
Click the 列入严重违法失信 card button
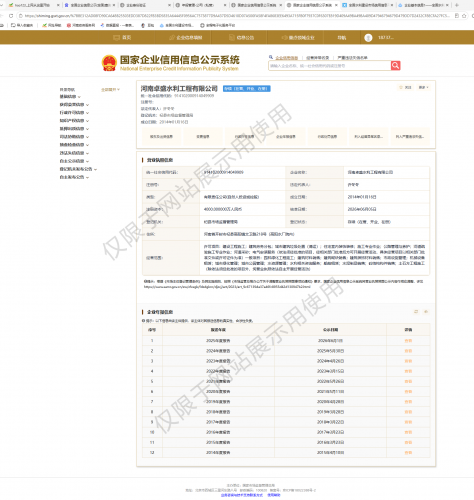pyautogui.click(x=410, y=136)
